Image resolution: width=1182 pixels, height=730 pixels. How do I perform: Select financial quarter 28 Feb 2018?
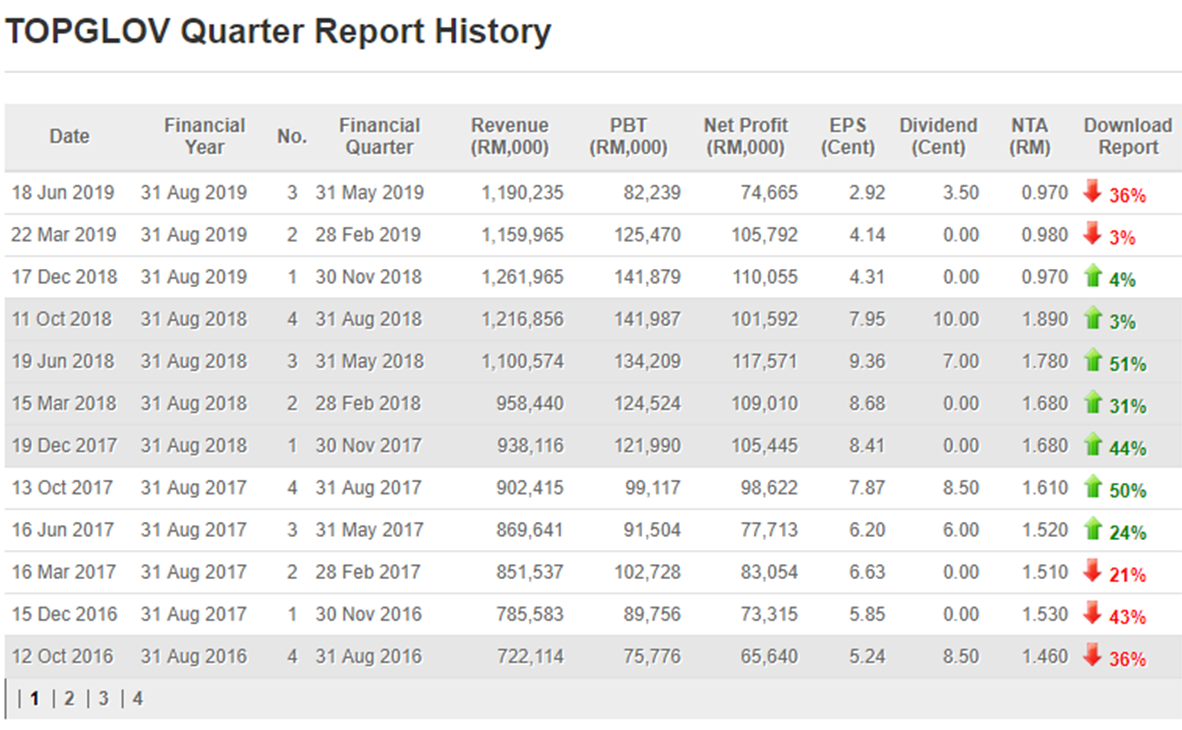pos(368,403)
